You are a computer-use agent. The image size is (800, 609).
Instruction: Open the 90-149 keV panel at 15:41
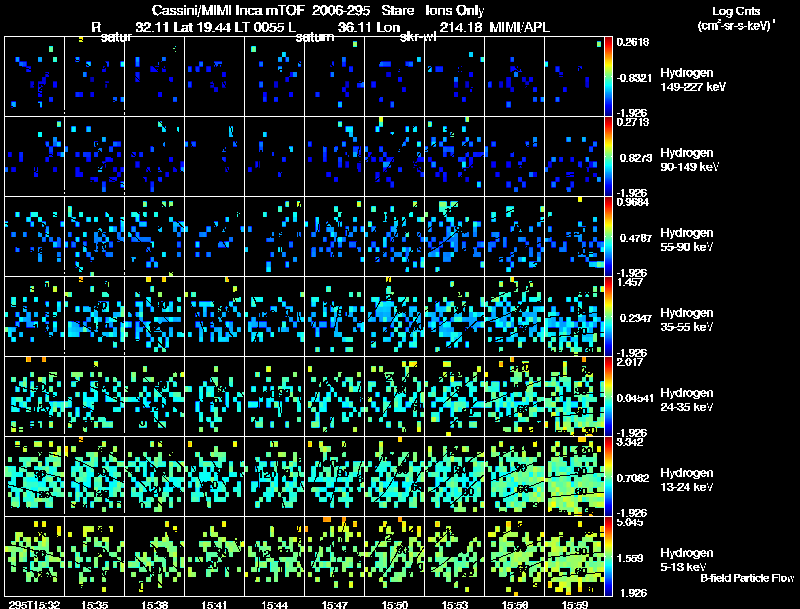214,157
